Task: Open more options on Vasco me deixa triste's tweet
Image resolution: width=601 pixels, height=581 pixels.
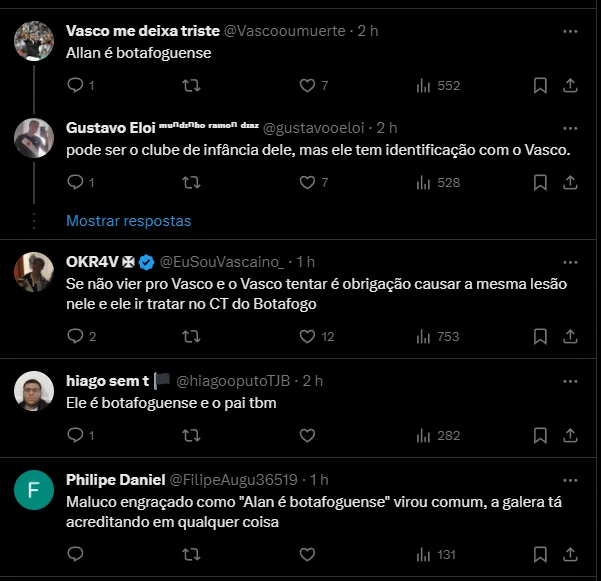Action: tap(570, 31)
